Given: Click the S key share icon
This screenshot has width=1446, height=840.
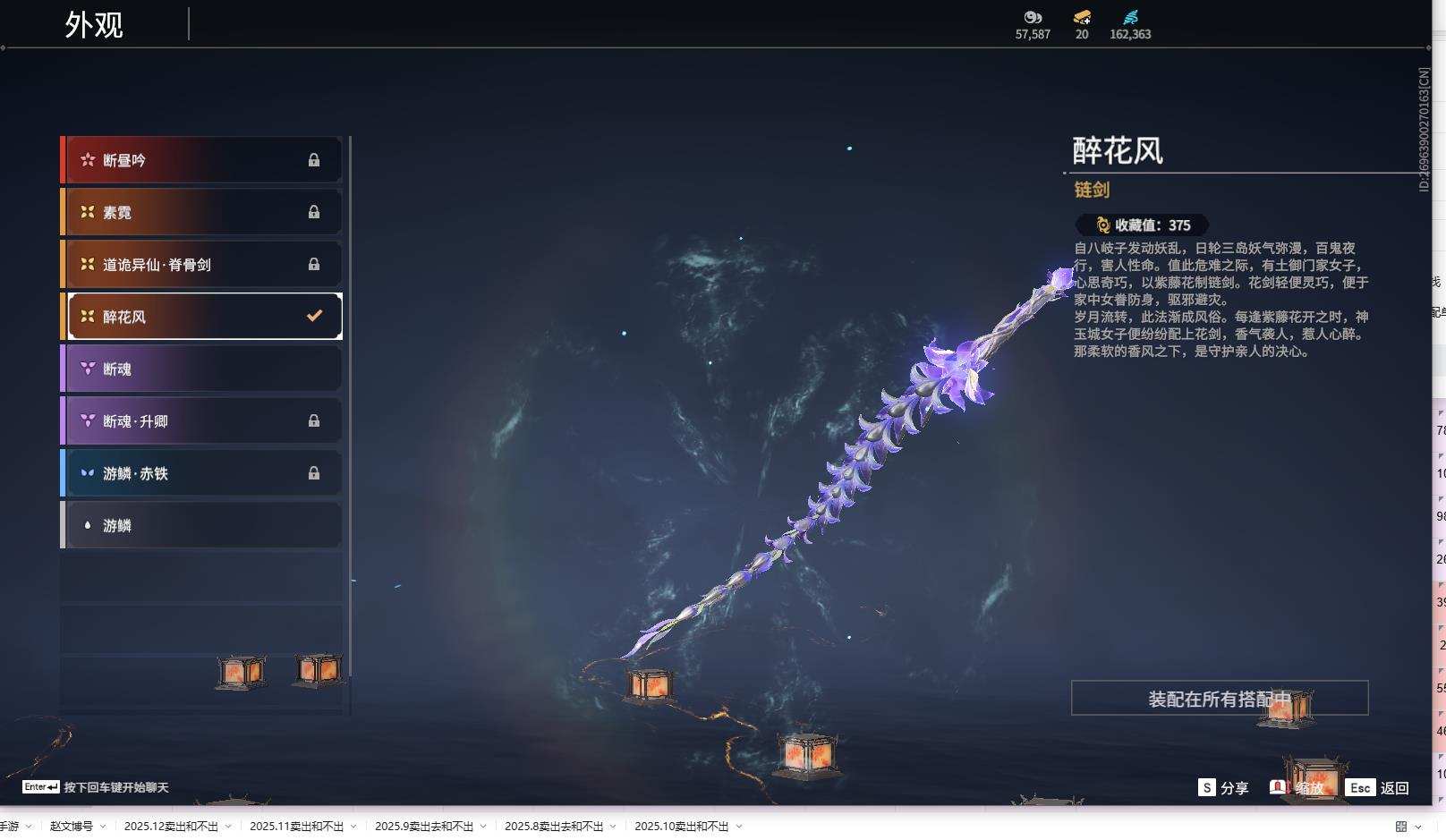Looking at the screenshot, I should pyautogui.click(x=1207, y=787).
